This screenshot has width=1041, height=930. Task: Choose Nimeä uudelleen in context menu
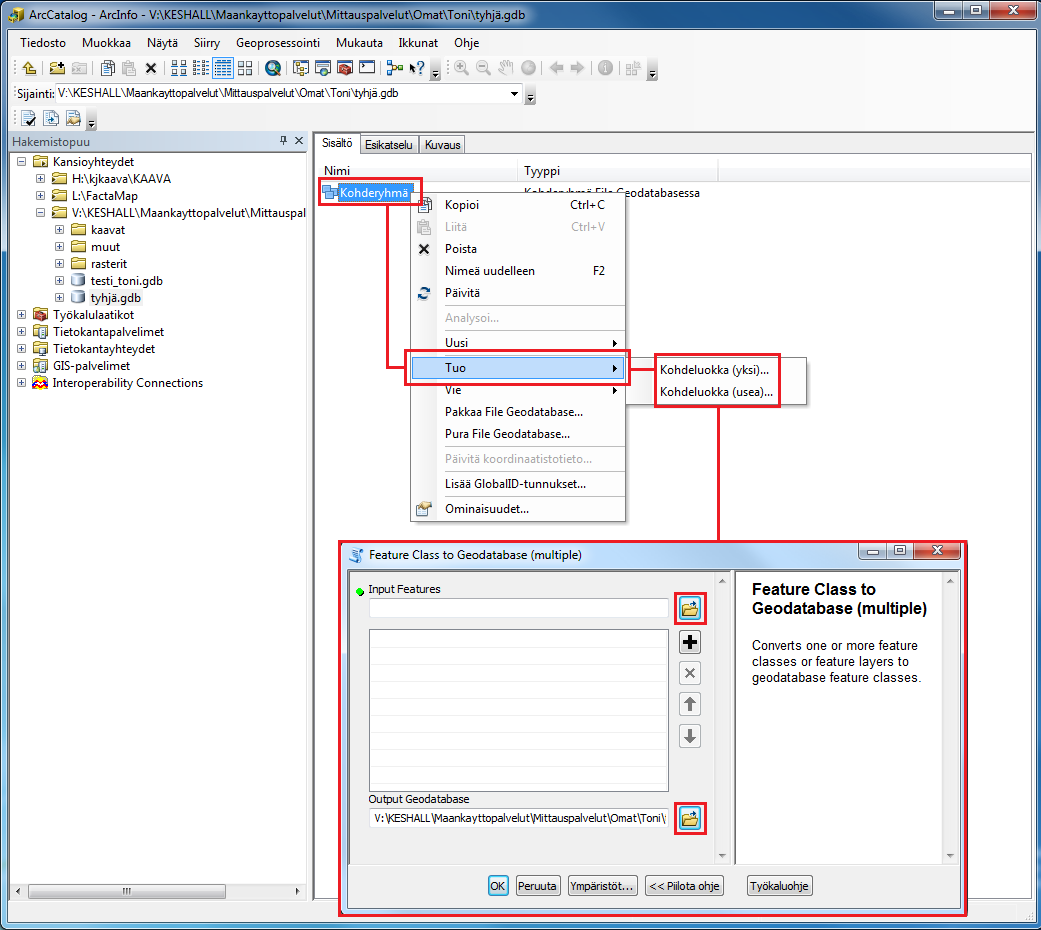pos(518,271)
